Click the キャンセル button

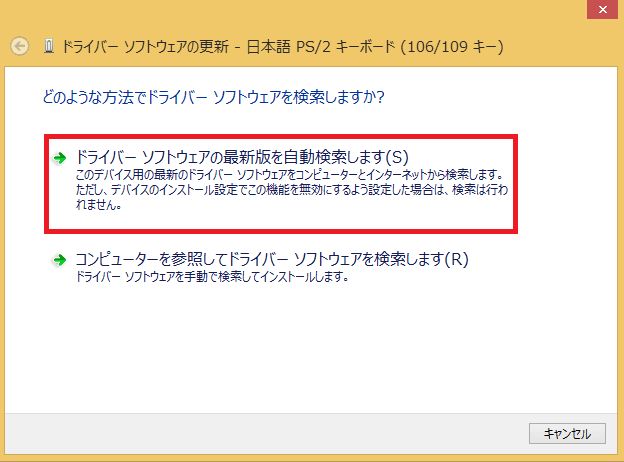coord(567,433)
